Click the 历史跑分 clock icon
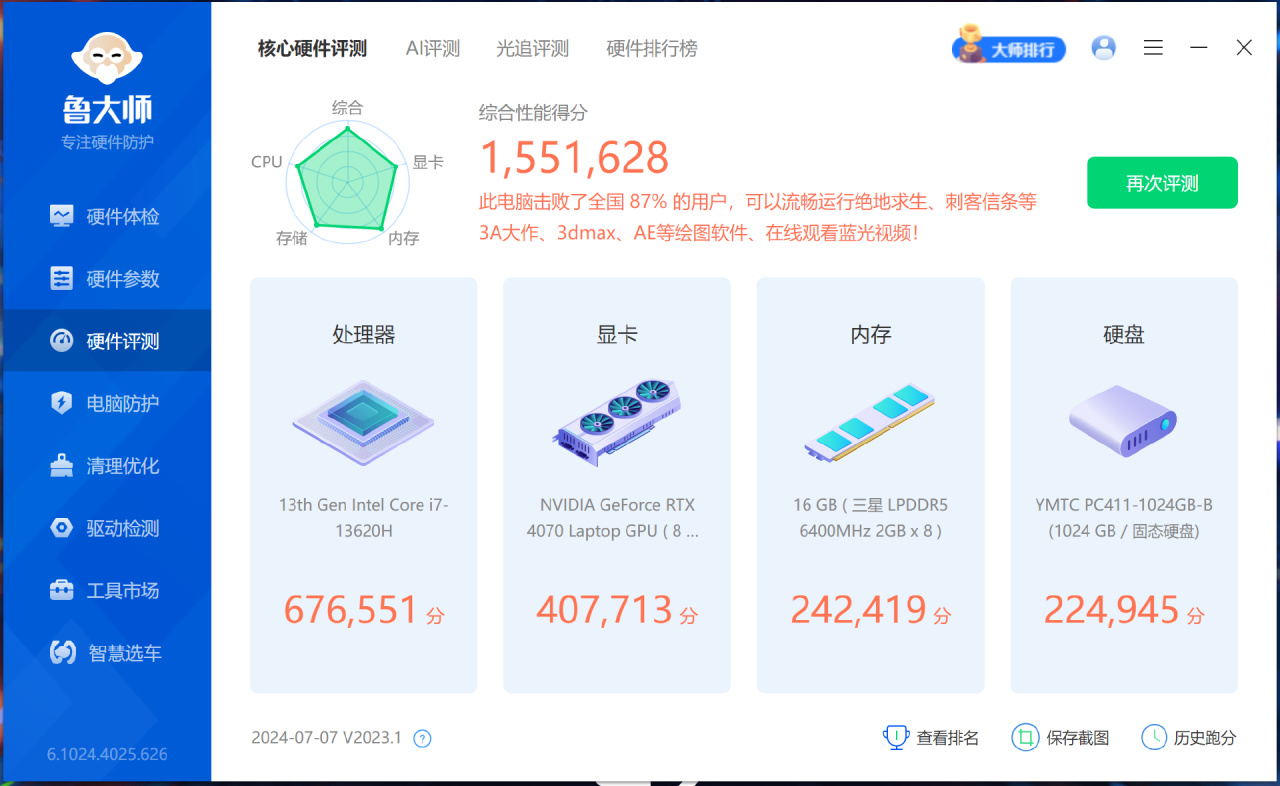This screenshot has height=786, width=1280. 1154,738
